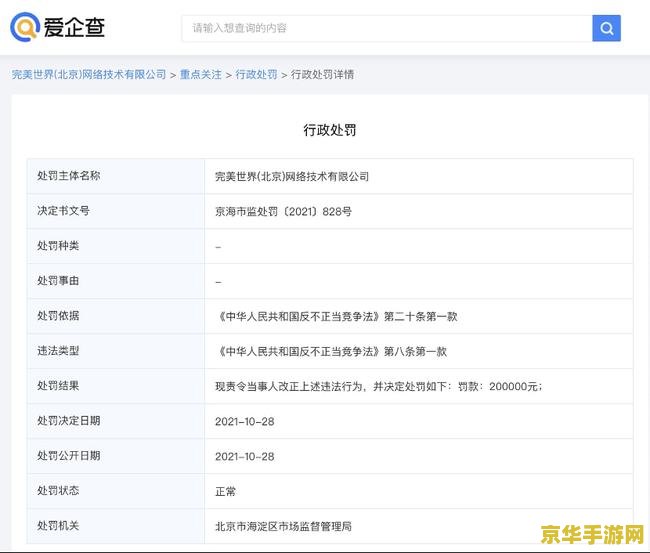Image resolution: width=650 pixels, height=553 pixels.
Task: Select the 第二十条第一款 legal basis text
Action: [x=421, y=317]
